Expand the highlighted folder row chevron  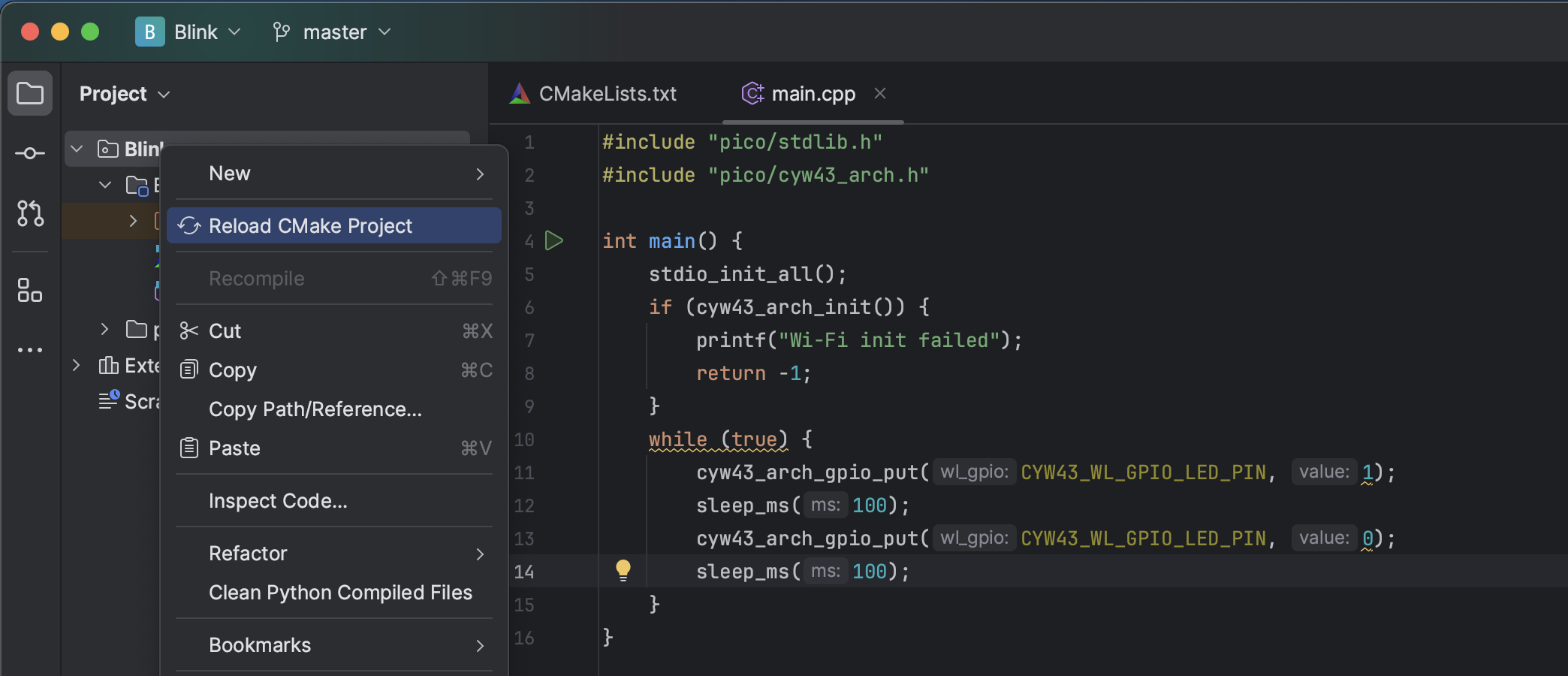pyautogui.click(x=133, y=221)
